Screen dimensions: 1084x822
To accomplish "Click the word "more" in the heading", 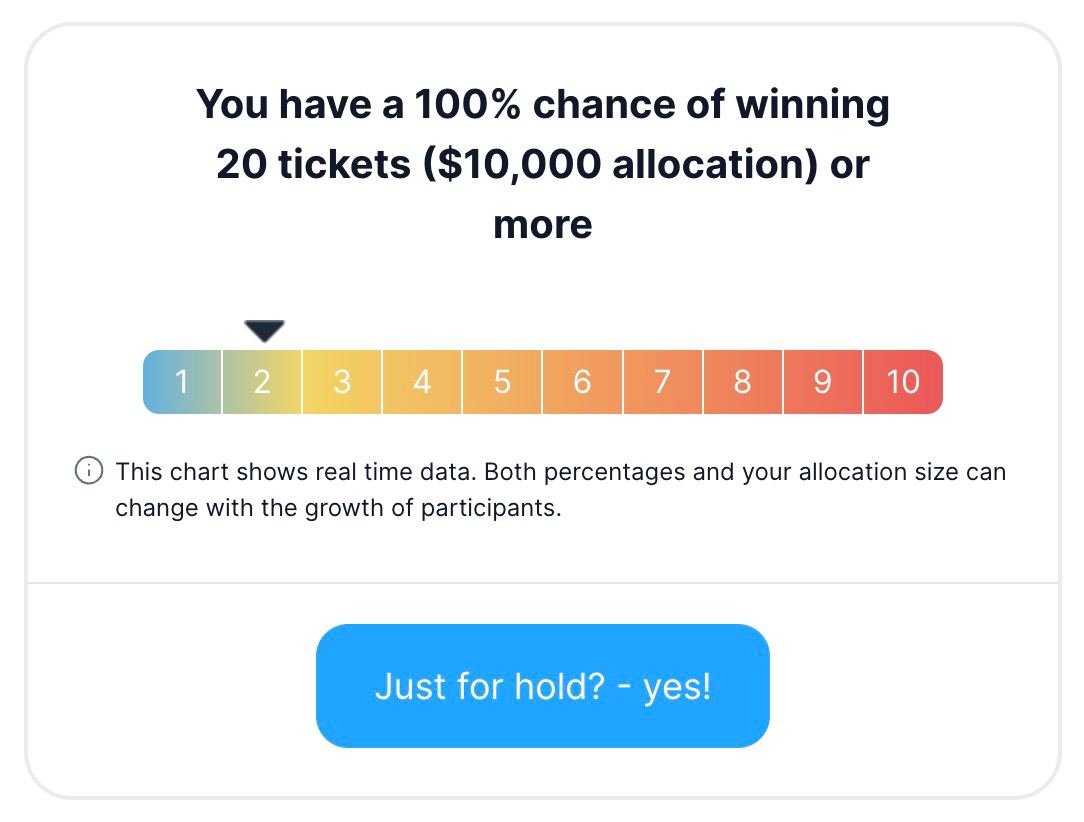I will (x=542, y=224).
